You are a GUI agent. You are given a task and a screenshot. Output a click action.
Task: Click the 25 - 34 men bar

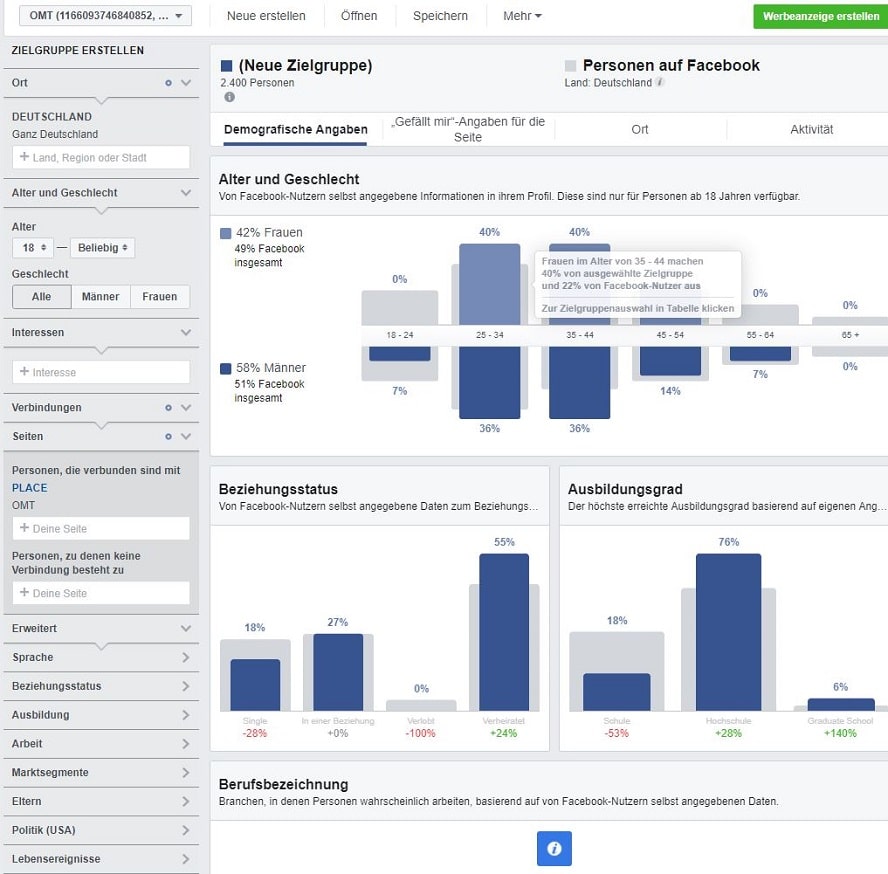tap(489, 382)
